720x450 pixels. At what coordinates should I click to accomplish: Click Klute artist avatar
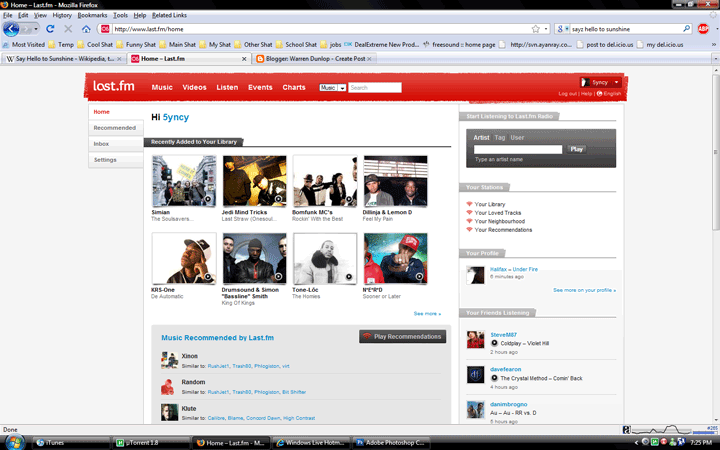169,412
